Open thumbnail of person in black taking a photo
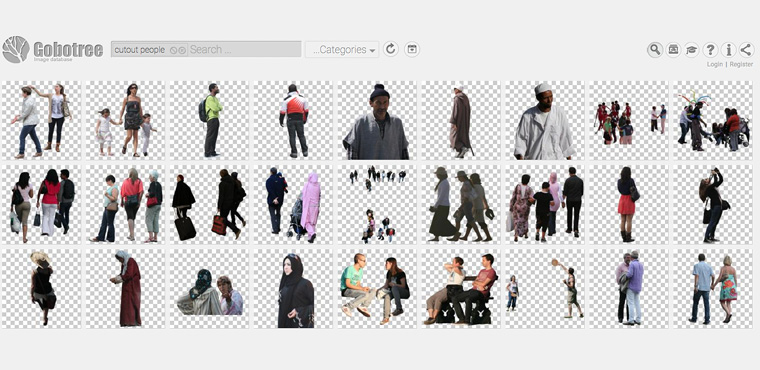This screenshot has width=760, height=370. point(712,204)
